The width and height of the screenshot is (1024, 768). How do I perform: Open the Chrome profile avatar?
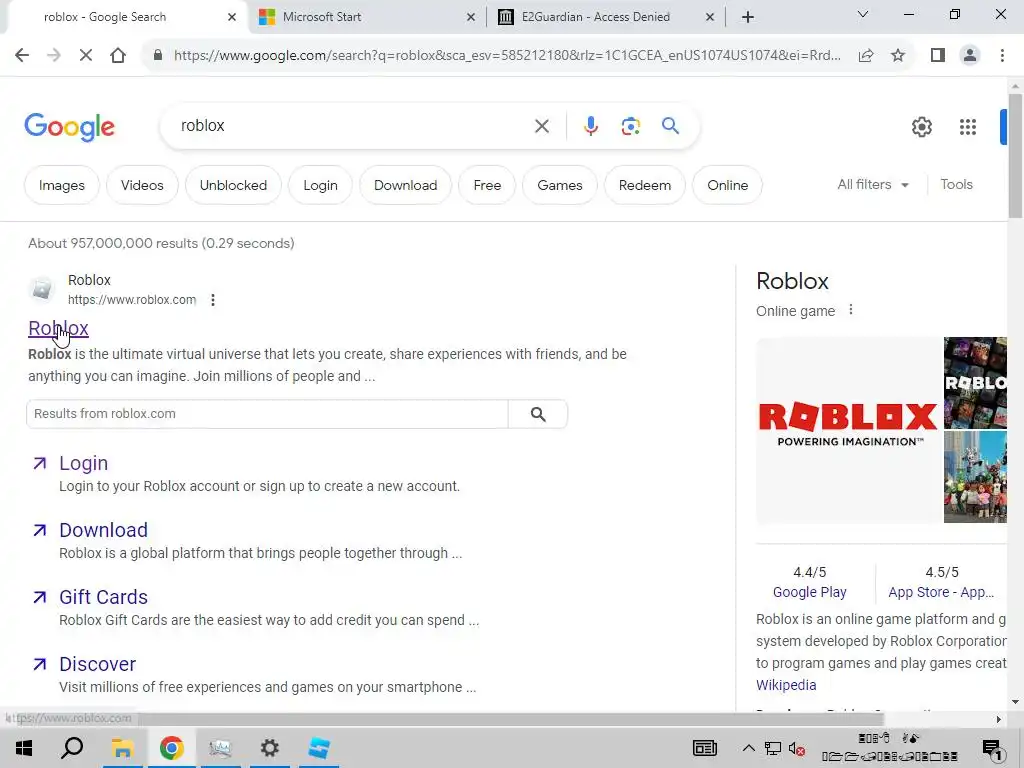[970, 56]
